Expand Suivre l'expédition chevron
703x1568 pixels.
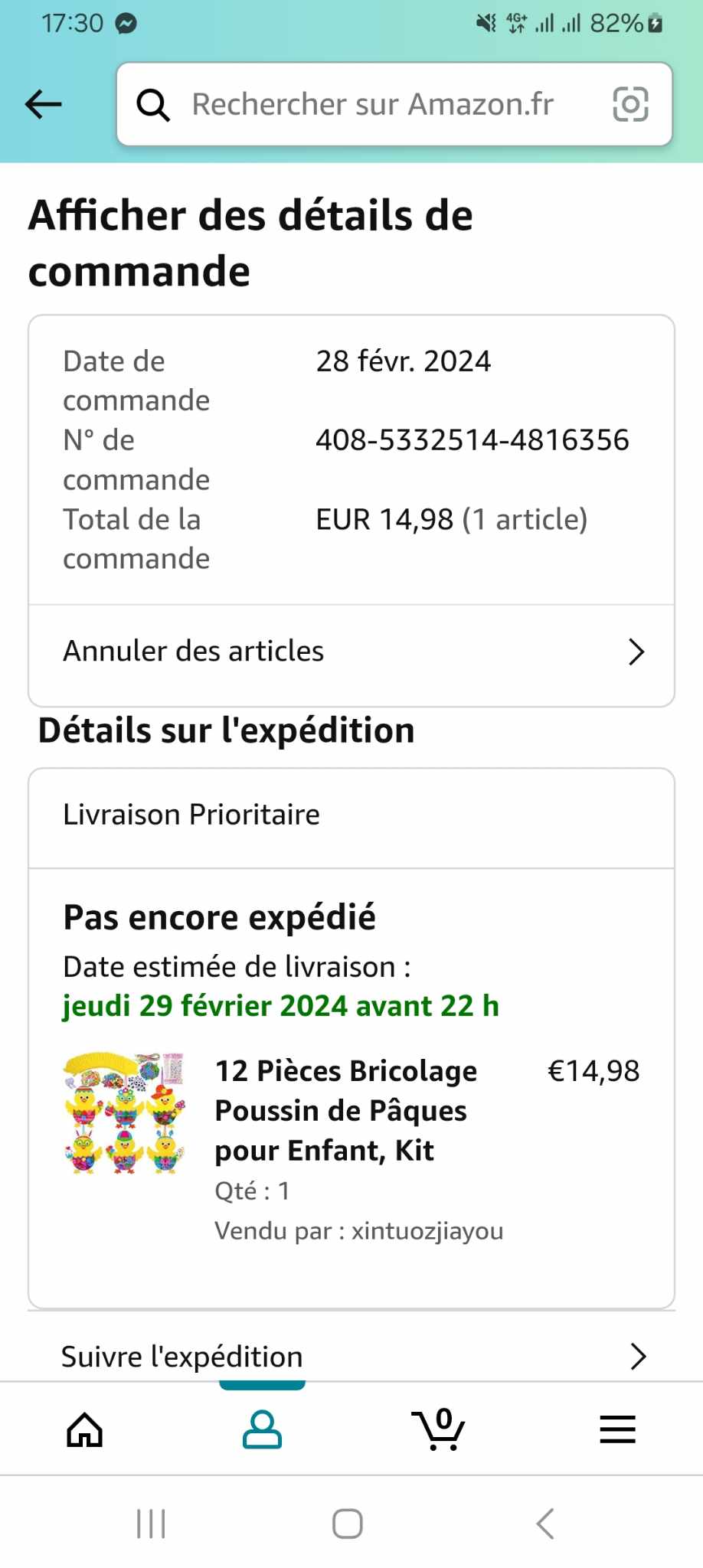638,1356
